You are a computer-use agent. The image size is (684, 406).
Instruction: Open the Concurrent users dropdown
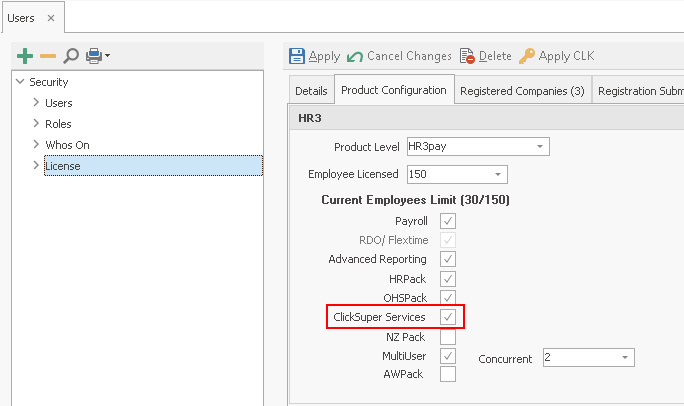click(x=626, y=357)
